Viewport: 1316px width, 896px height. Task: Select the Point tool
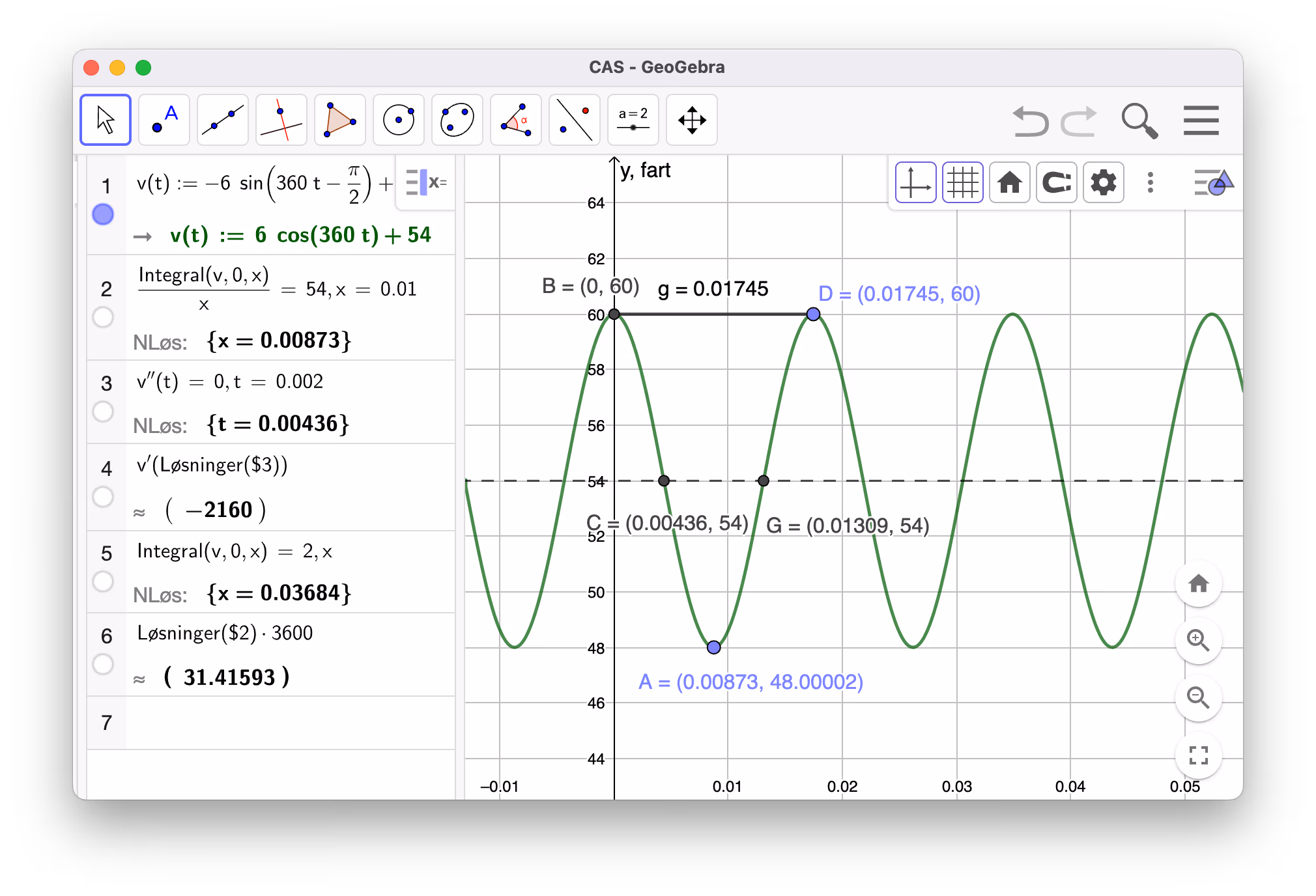[164, 120]
